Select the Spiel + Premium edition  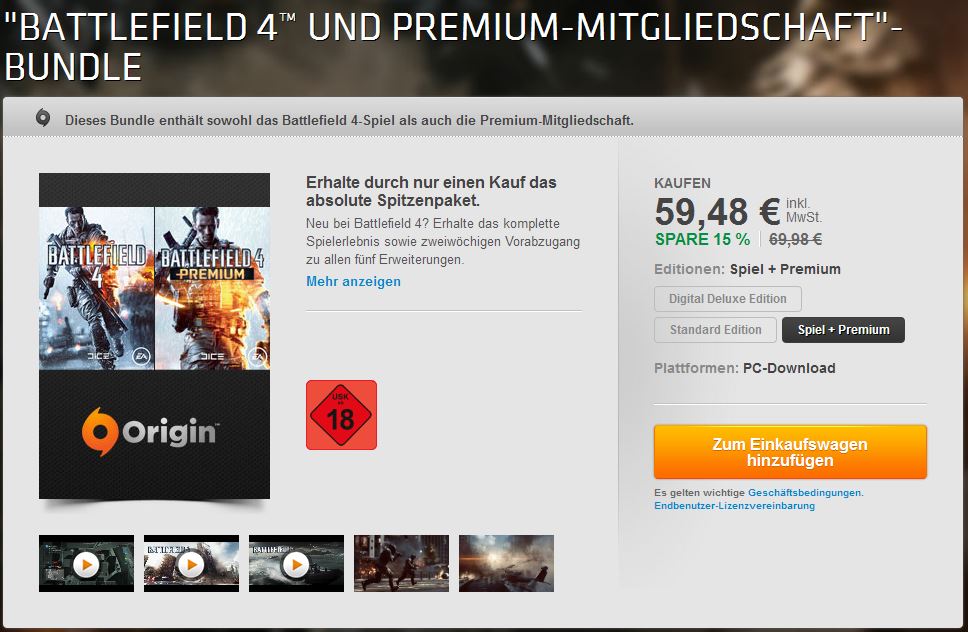pos(843,330)
